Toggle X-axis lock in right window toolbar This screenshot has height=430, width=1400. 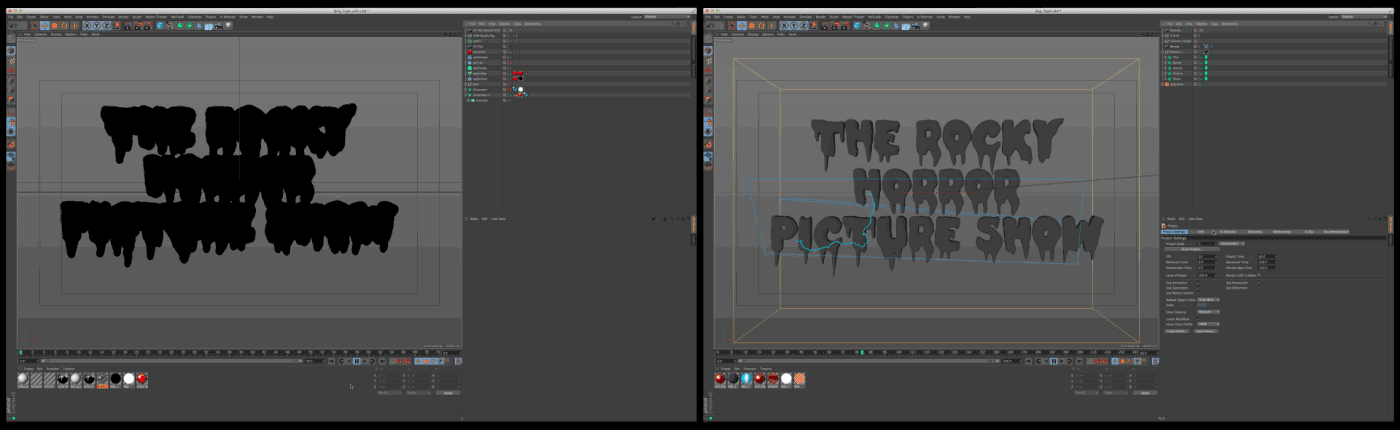pos(784,26)
